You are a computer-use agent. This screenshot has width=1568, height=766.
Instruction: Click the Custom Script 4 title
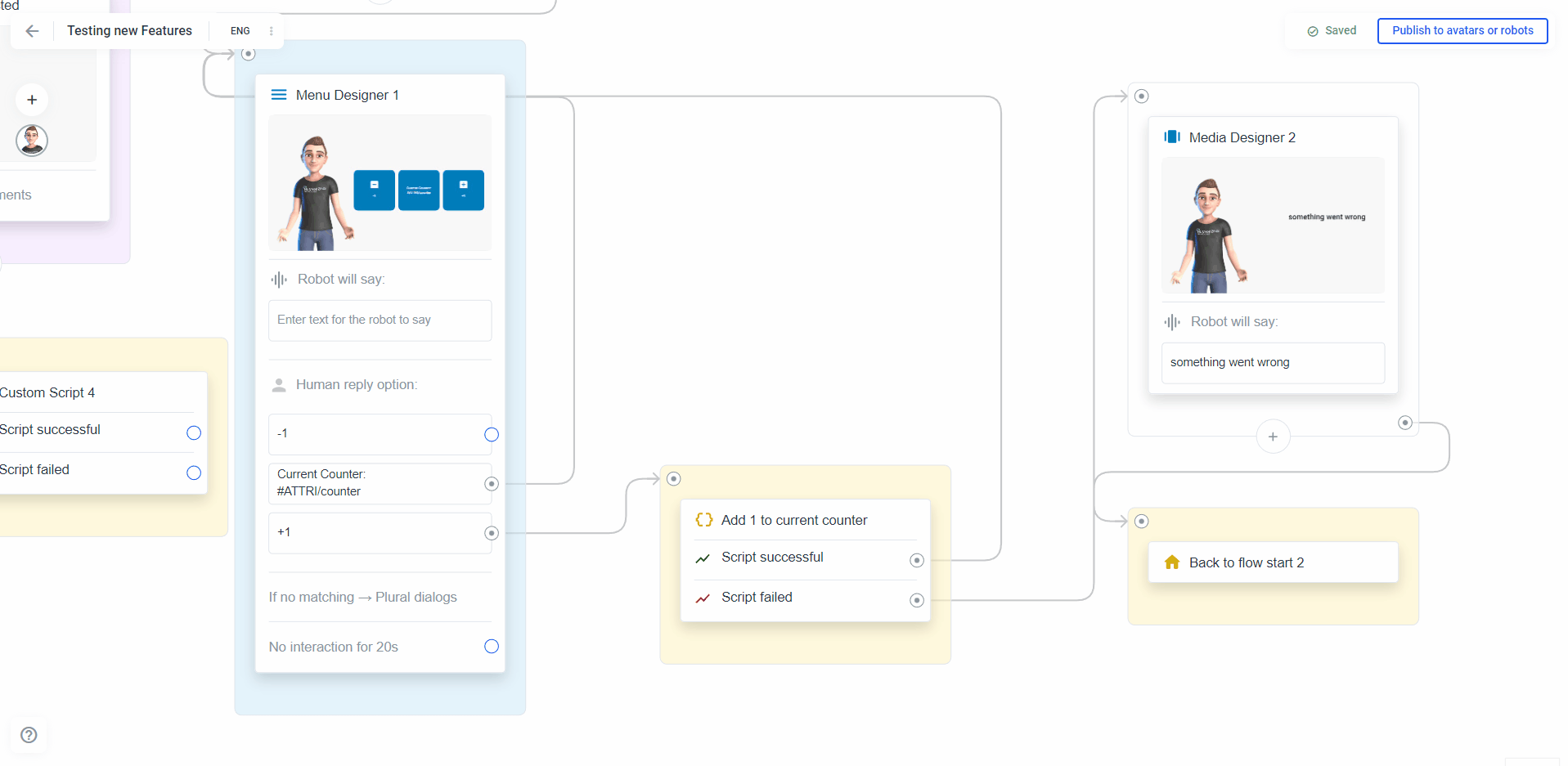[47, 392]
